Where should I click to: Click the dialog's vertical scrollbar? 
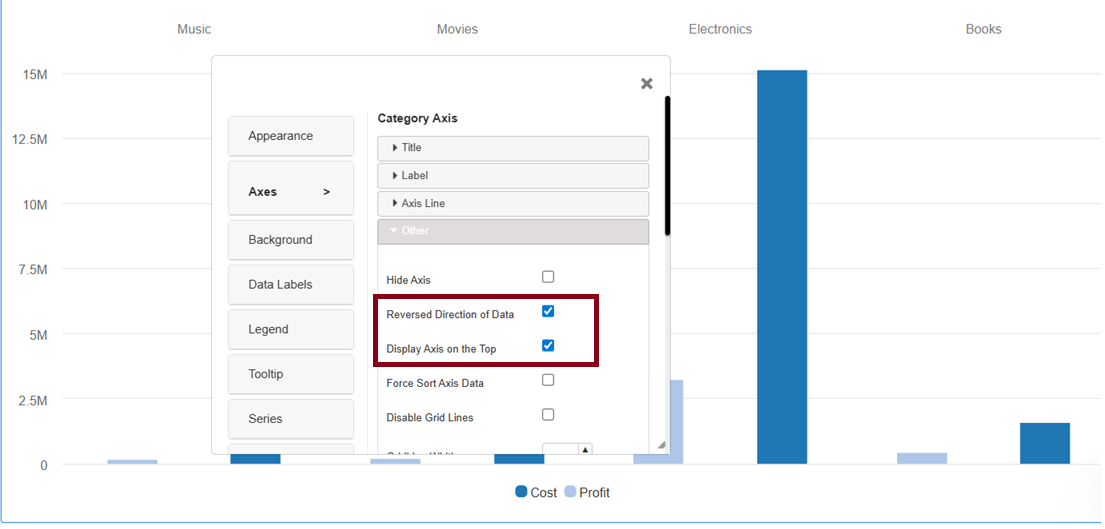[x=667, y=165]
